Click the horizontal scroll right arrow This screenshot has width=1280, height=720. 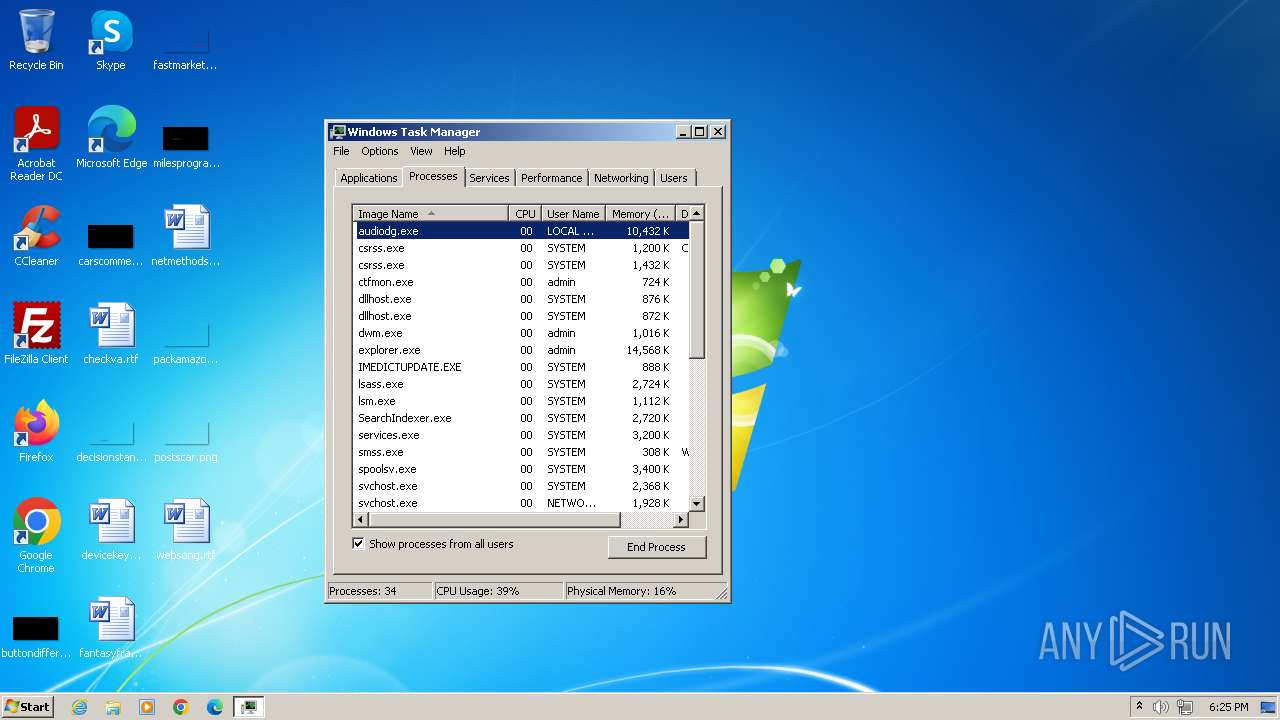click(x=681, y=520)
